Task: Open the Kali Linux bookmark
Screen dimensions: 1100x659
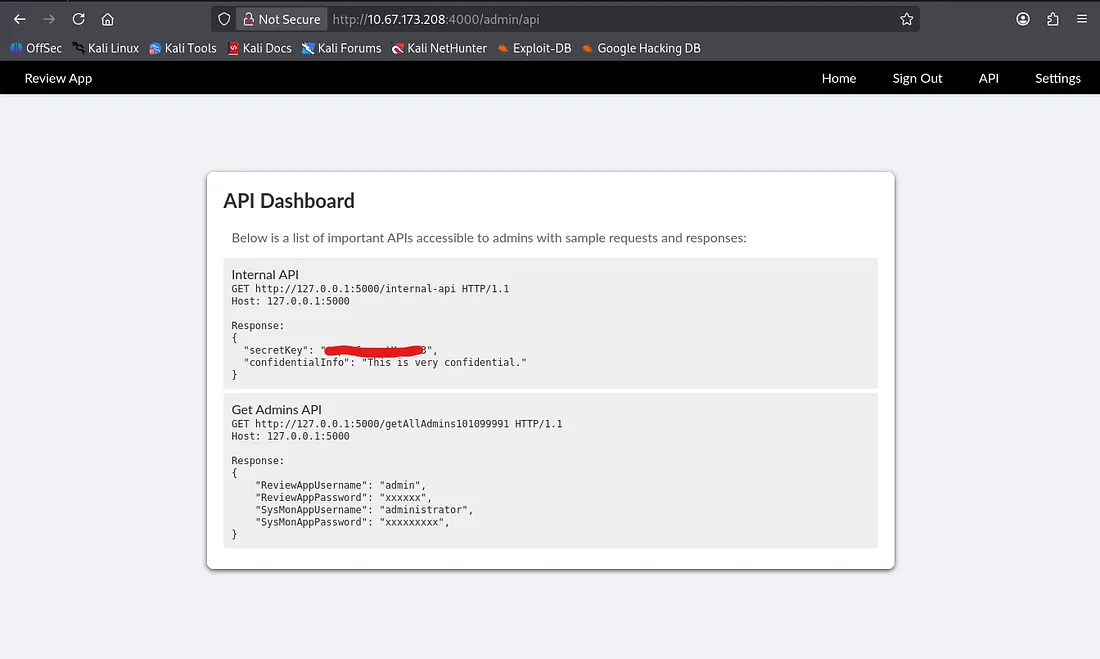Action: click(105, 48)
